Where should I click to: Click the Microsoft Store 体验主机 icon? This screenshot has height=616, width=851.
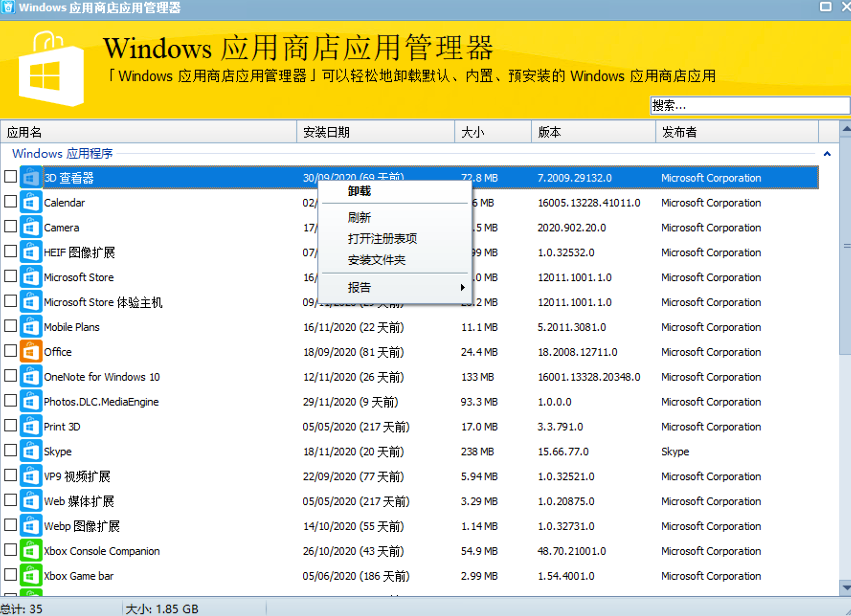point(31,302)
